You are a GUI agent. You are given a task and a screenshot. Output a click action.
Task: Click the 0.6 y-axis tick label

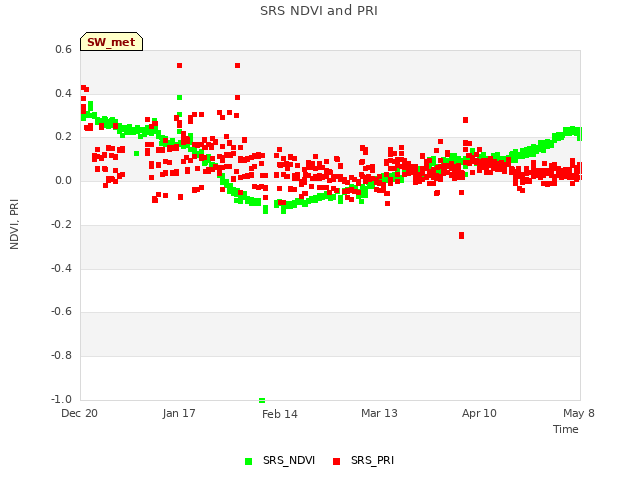63,49
